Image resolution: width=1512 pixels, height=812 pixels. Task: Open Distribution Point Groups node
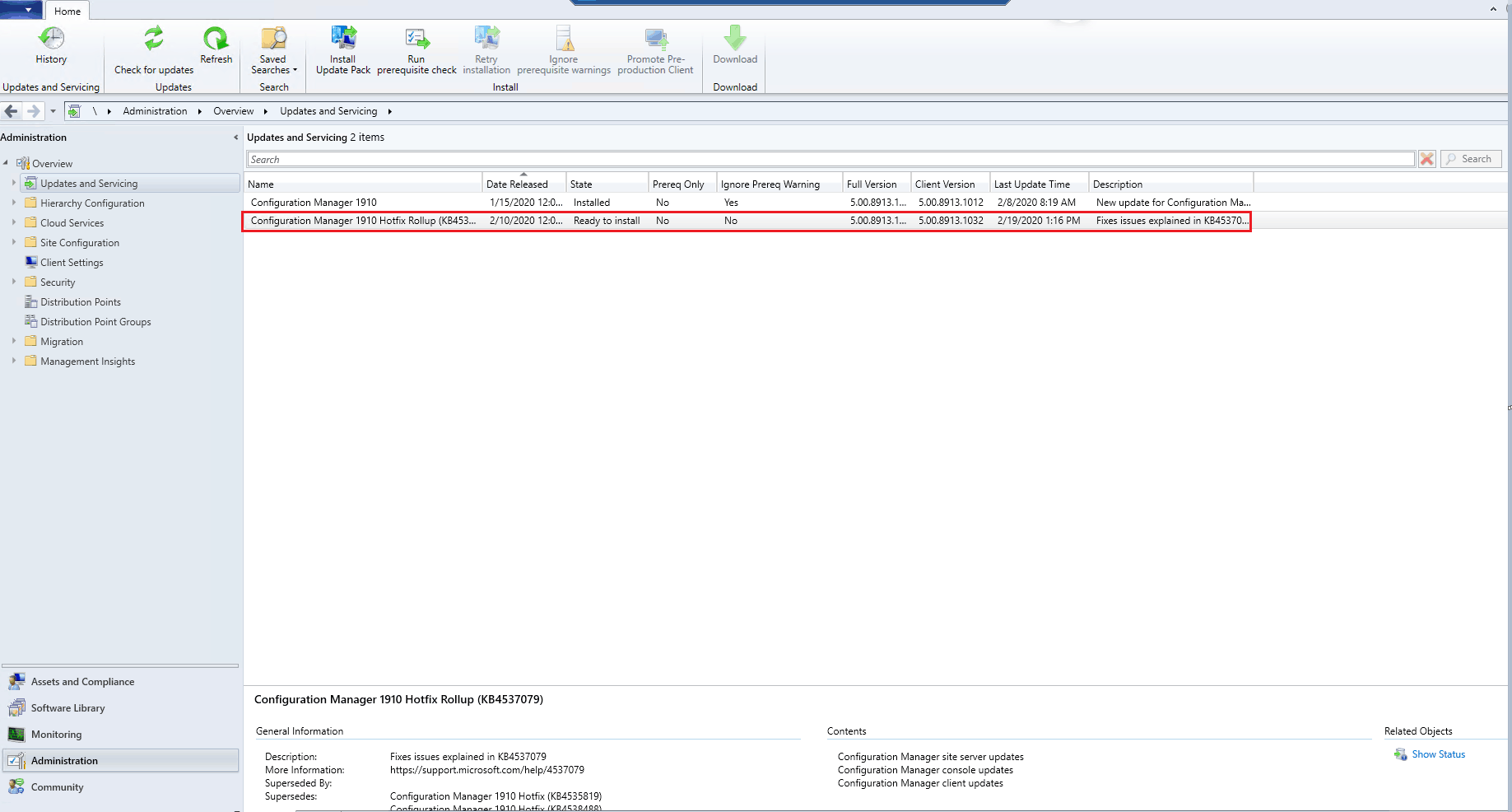pyautogui.click(x=95, y=321)
